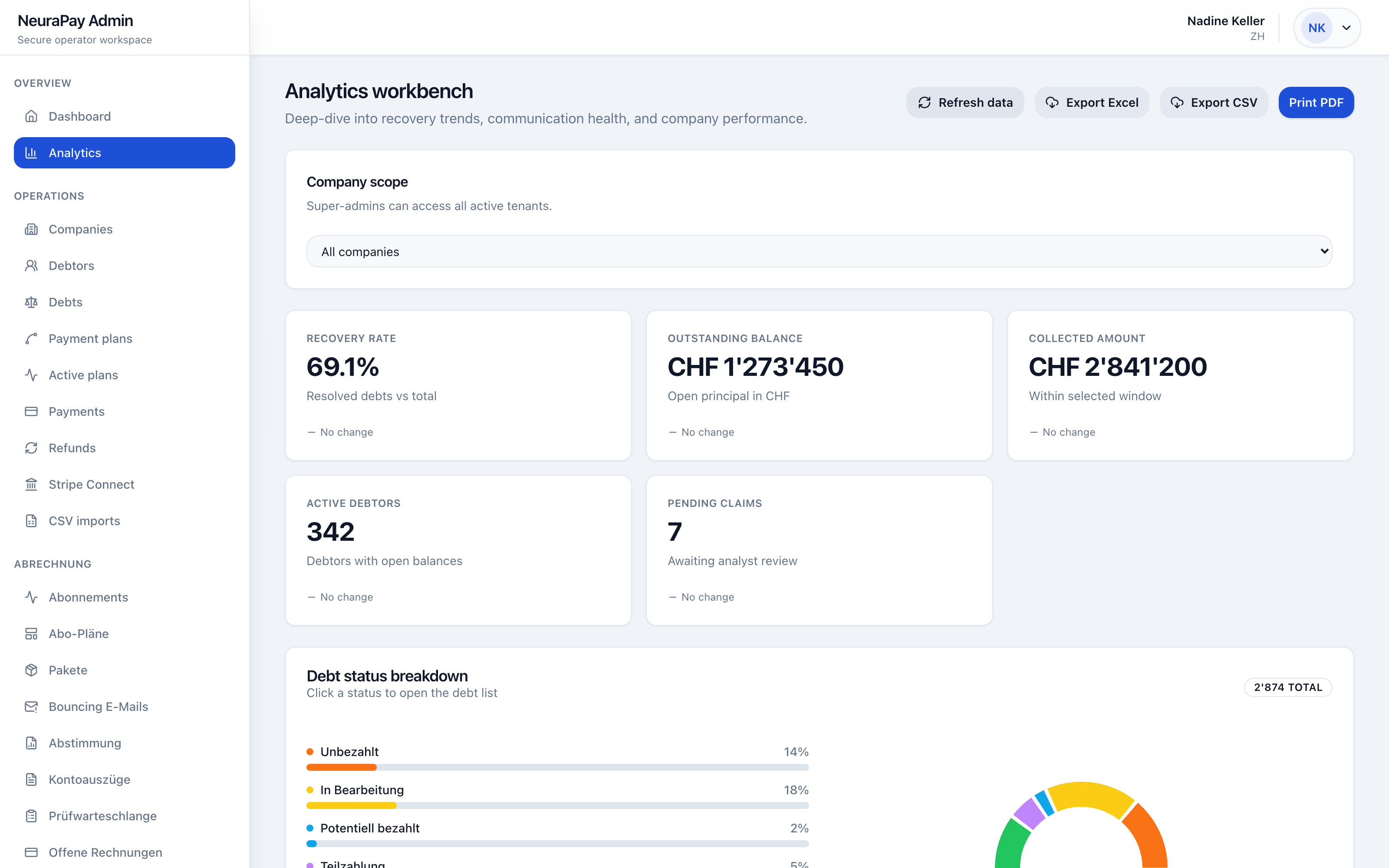Click the Outstanding balance CHF 1'273'450 card
Viewport: 1389px width, 868px height.
click(x=819, y=385)
